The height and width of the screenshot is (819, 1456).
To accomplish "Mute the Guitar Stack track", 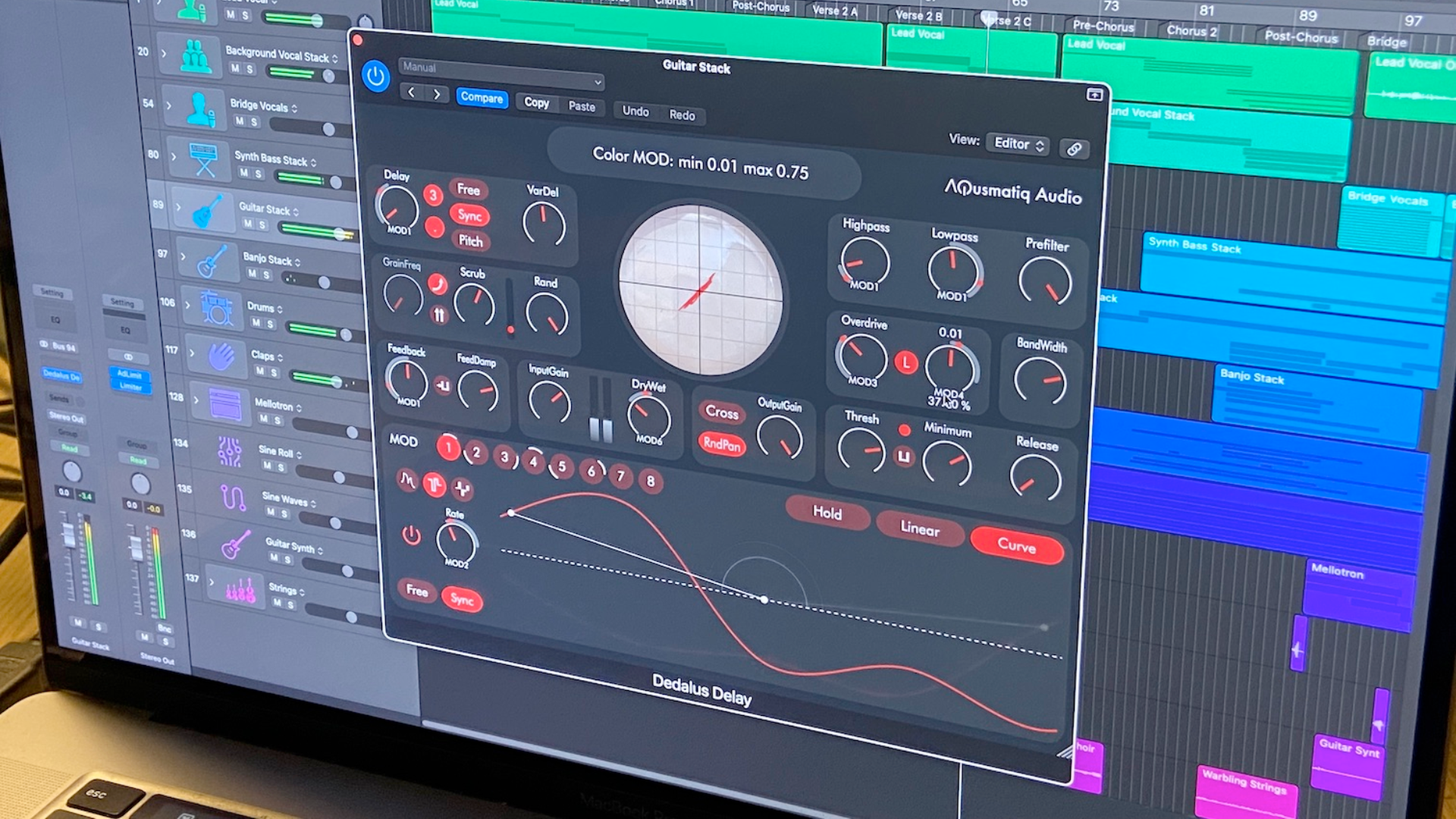I will click(248, 224).
